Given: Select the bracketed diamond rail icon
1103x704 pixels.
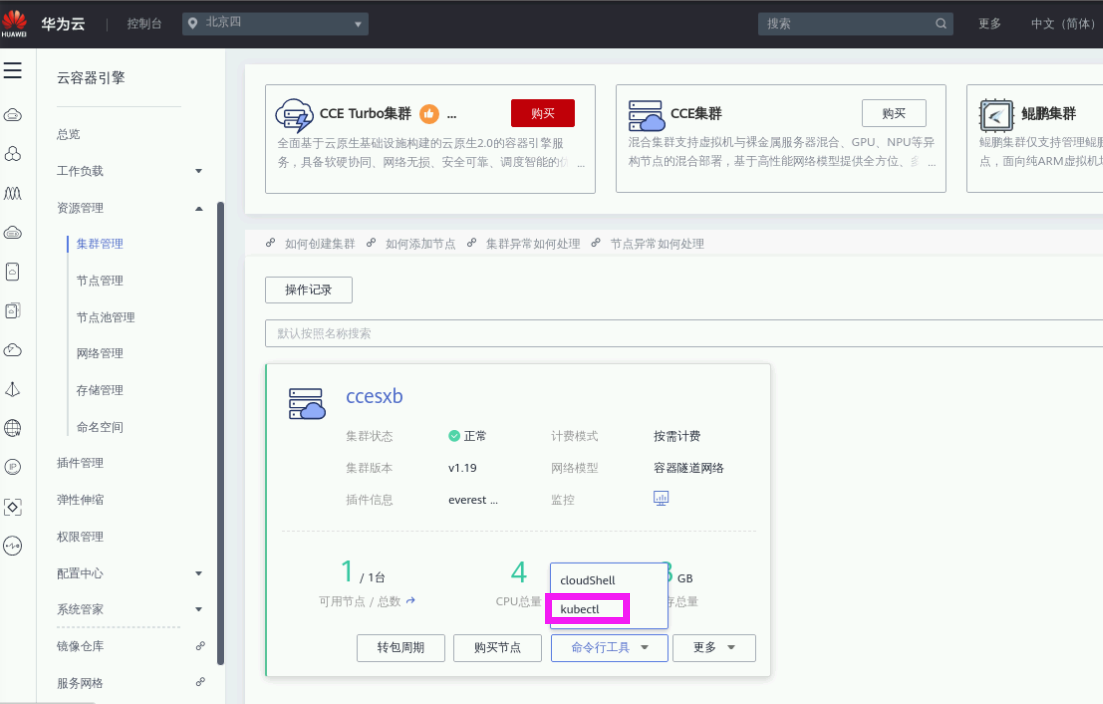Looking at the screenshot, I should (x=13, y=506).
